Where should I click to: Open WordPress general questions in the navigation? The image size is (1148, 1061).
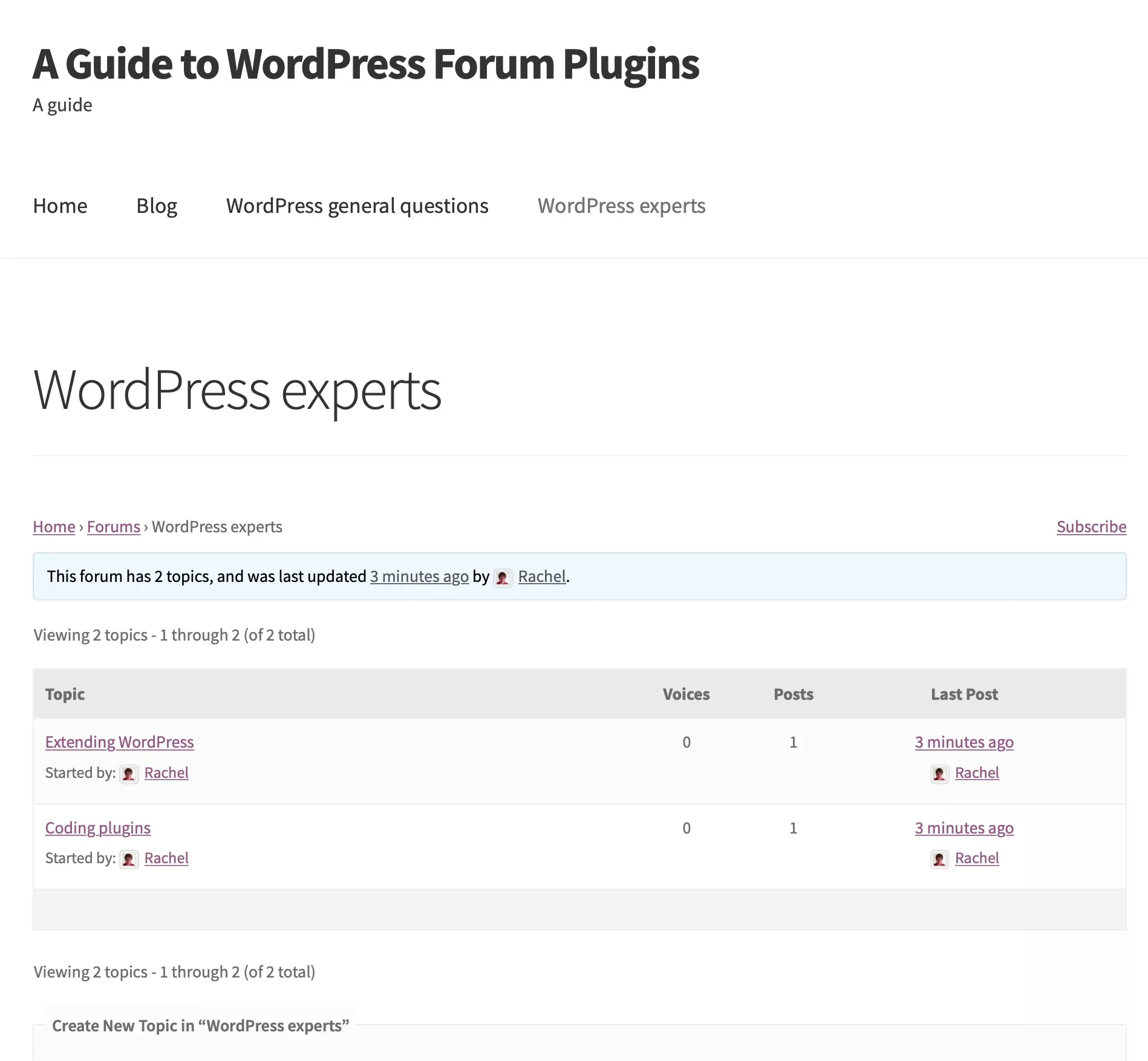point(357,206)
